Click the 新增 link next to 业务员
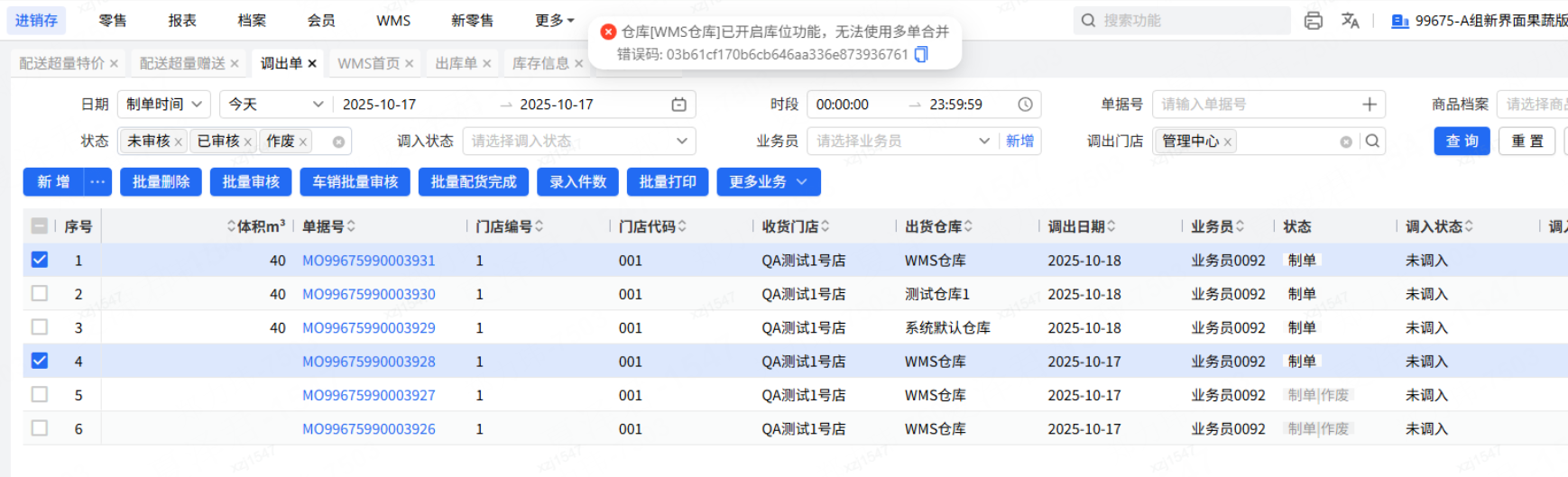Image resolution: width=1568 pixels, height=477 pixels. (1019, 142)
